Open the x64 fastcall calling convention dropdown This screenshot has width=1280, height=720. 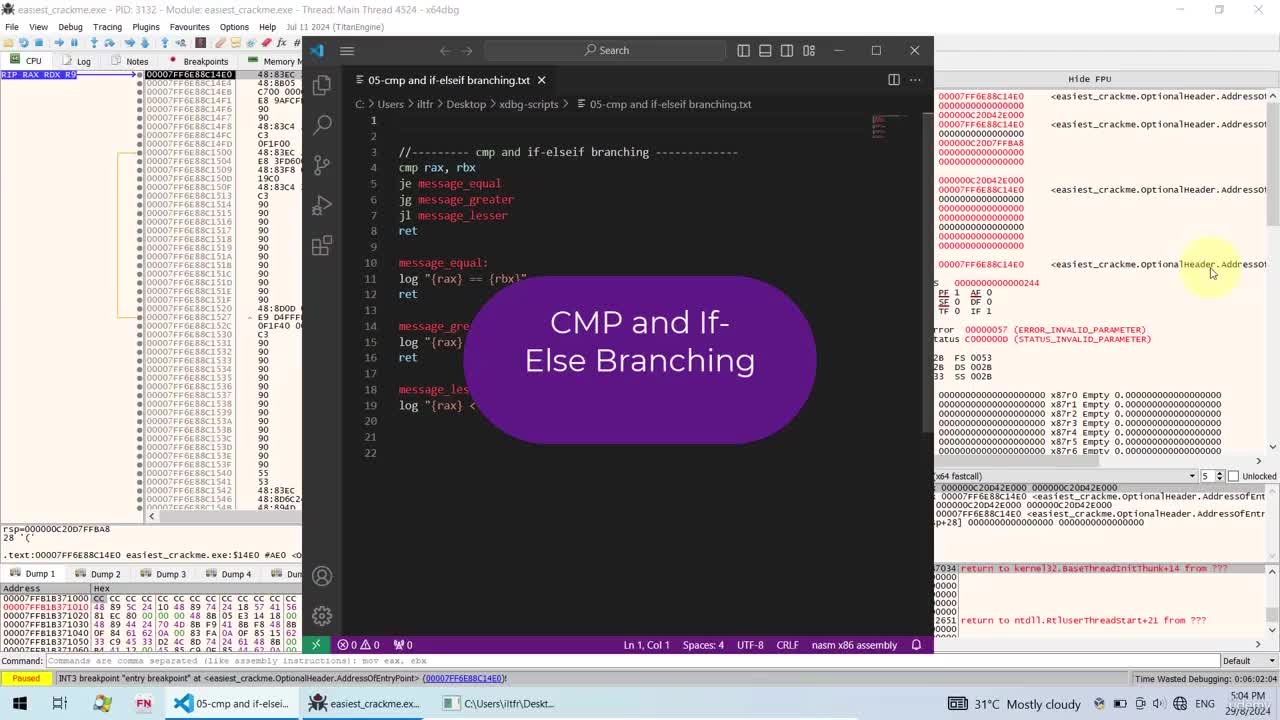[1066, 476]
